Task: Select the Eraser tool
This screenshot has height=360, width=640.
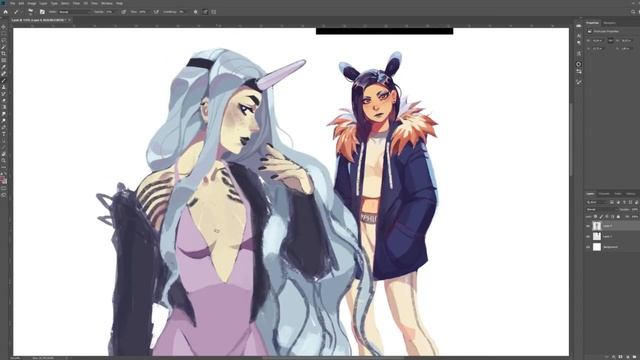Action: [4, 100]
